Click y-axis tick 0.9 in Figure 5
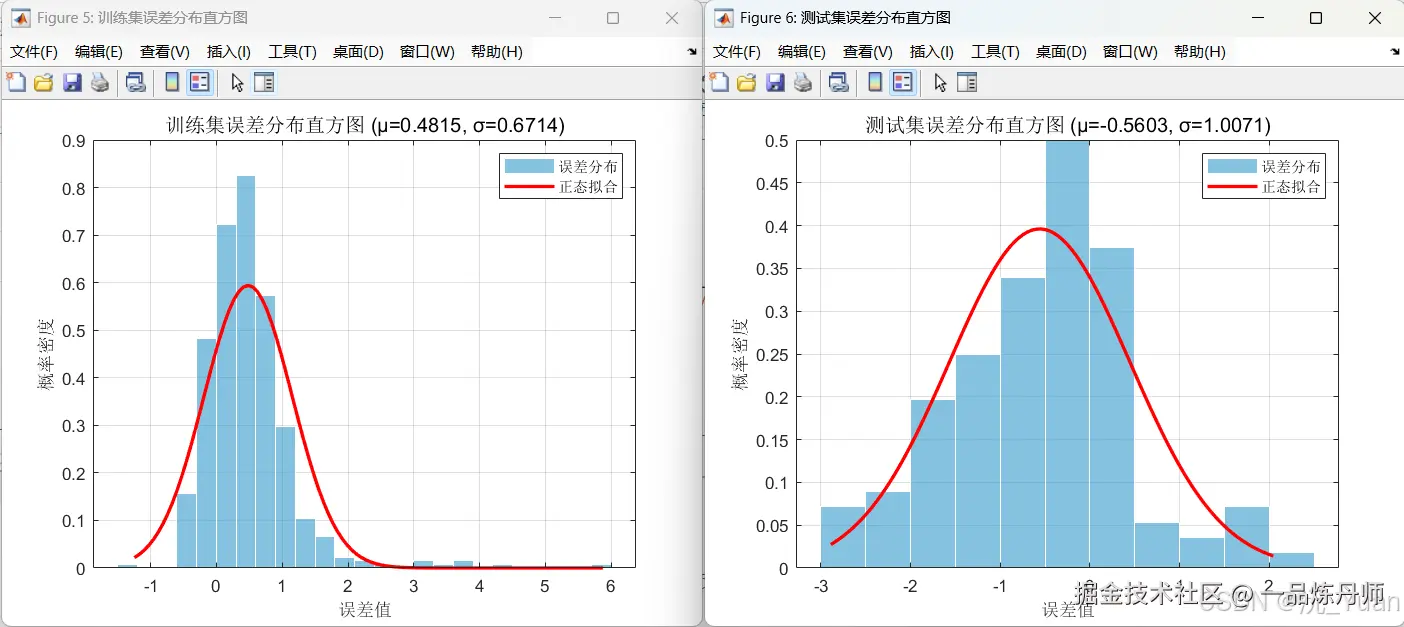Image resolution: width=1404 pixels, height=627 pixels. [73, 141]
